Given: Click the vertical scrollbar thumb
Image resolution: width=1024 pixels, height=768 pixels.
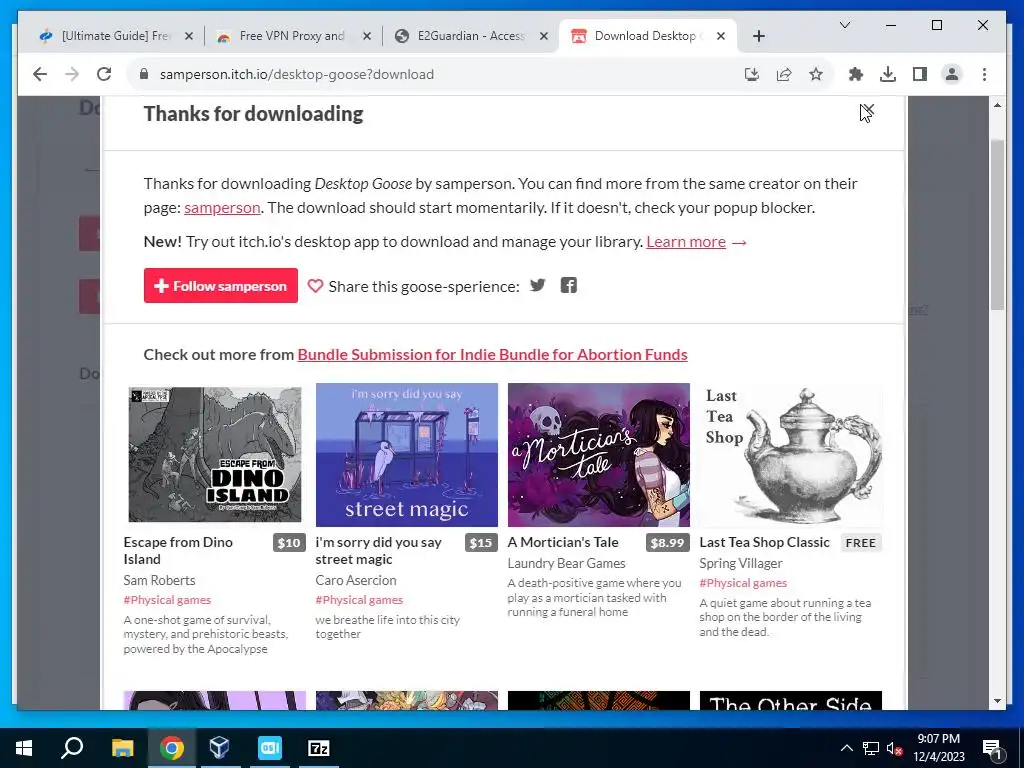Looking at the screenshot, I should pos(997,225).
